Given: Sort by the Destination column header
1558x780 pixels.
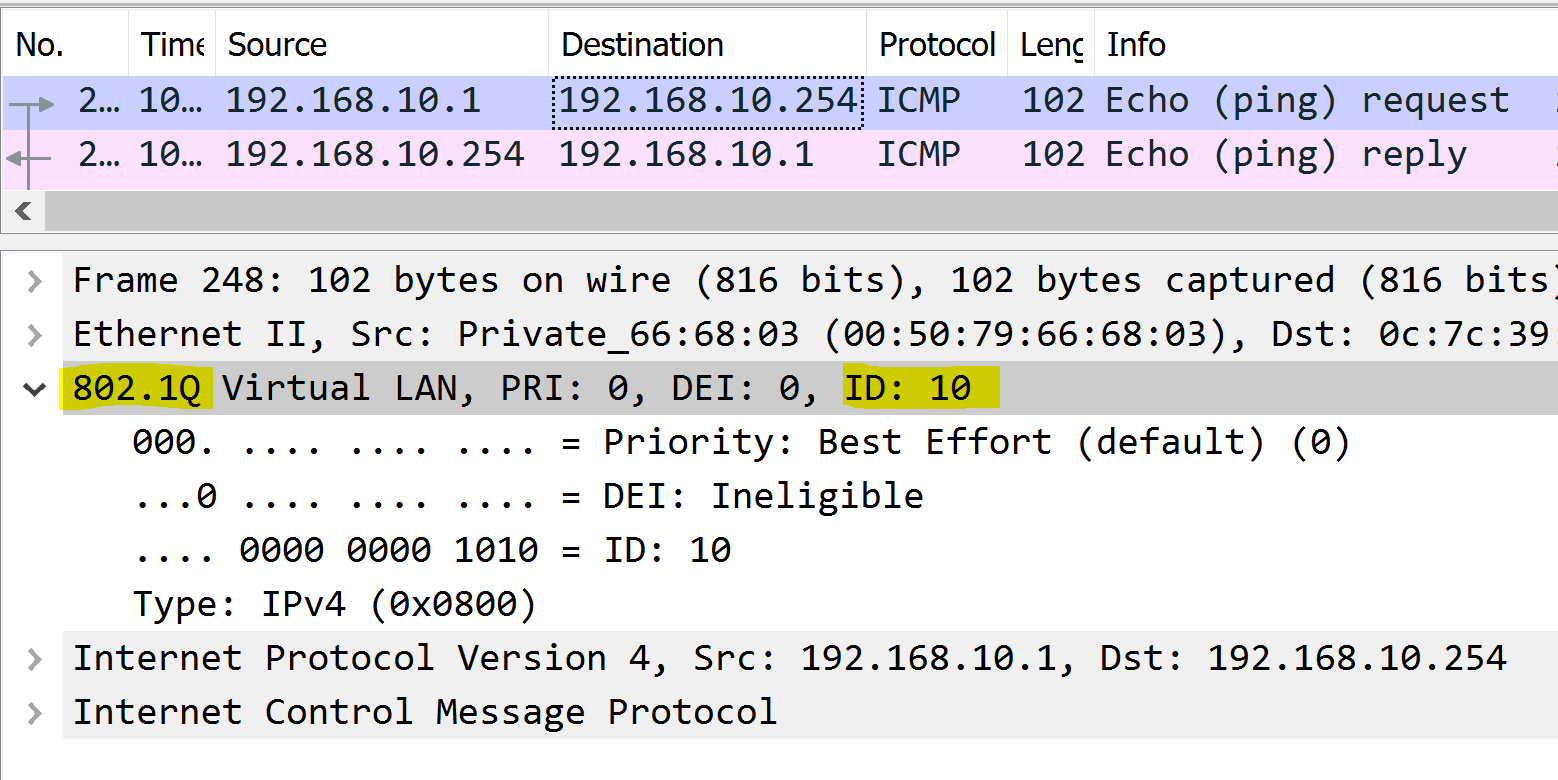Looking at the screenshot, I should [x=707, y=45].
